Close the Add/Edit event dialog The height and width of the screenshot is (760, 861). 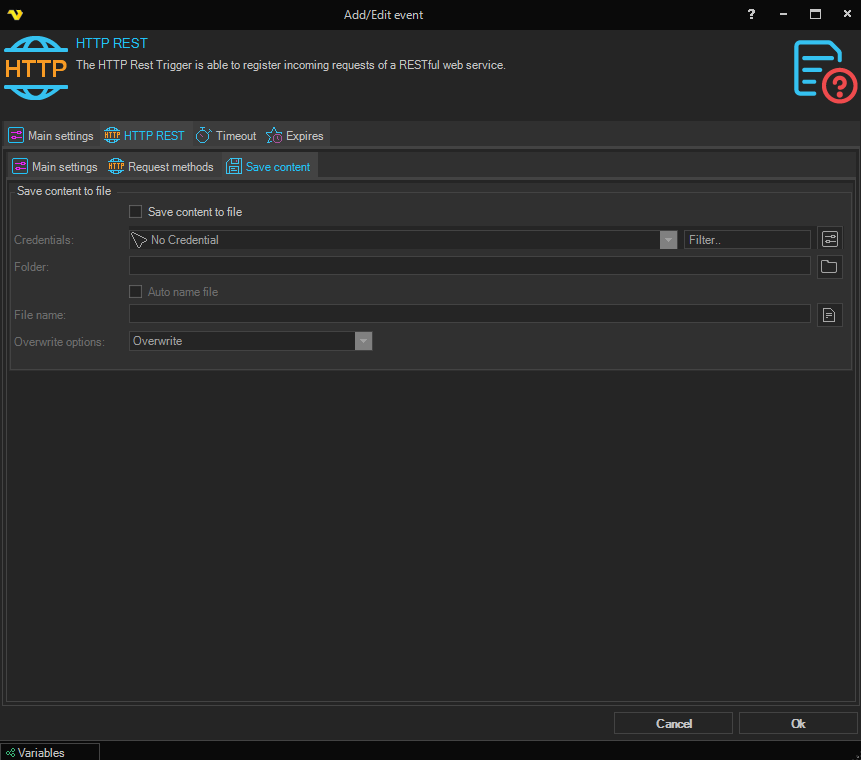point(847,14)
